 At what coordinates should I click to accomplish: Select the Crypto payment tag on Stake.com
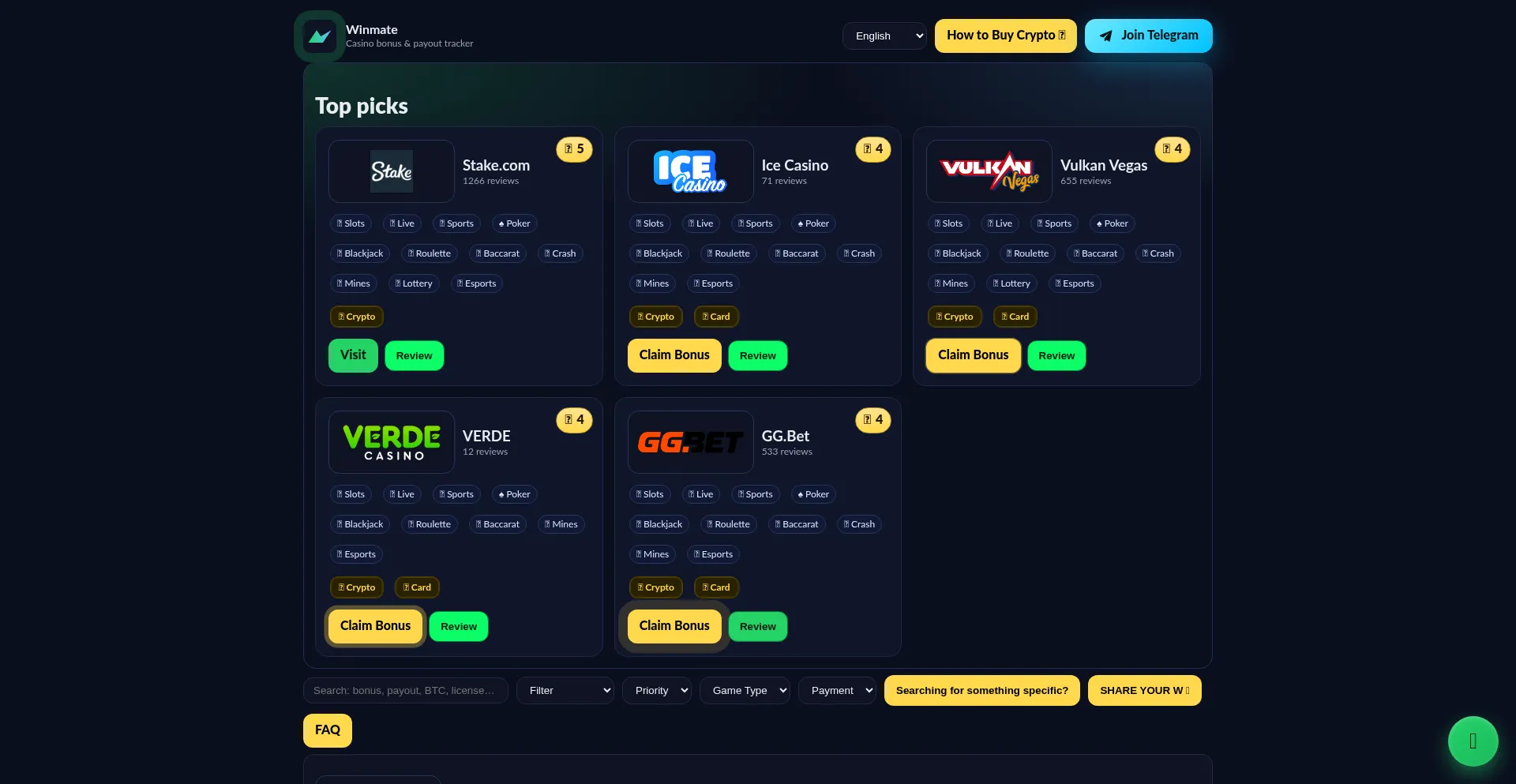coord(357,317)
